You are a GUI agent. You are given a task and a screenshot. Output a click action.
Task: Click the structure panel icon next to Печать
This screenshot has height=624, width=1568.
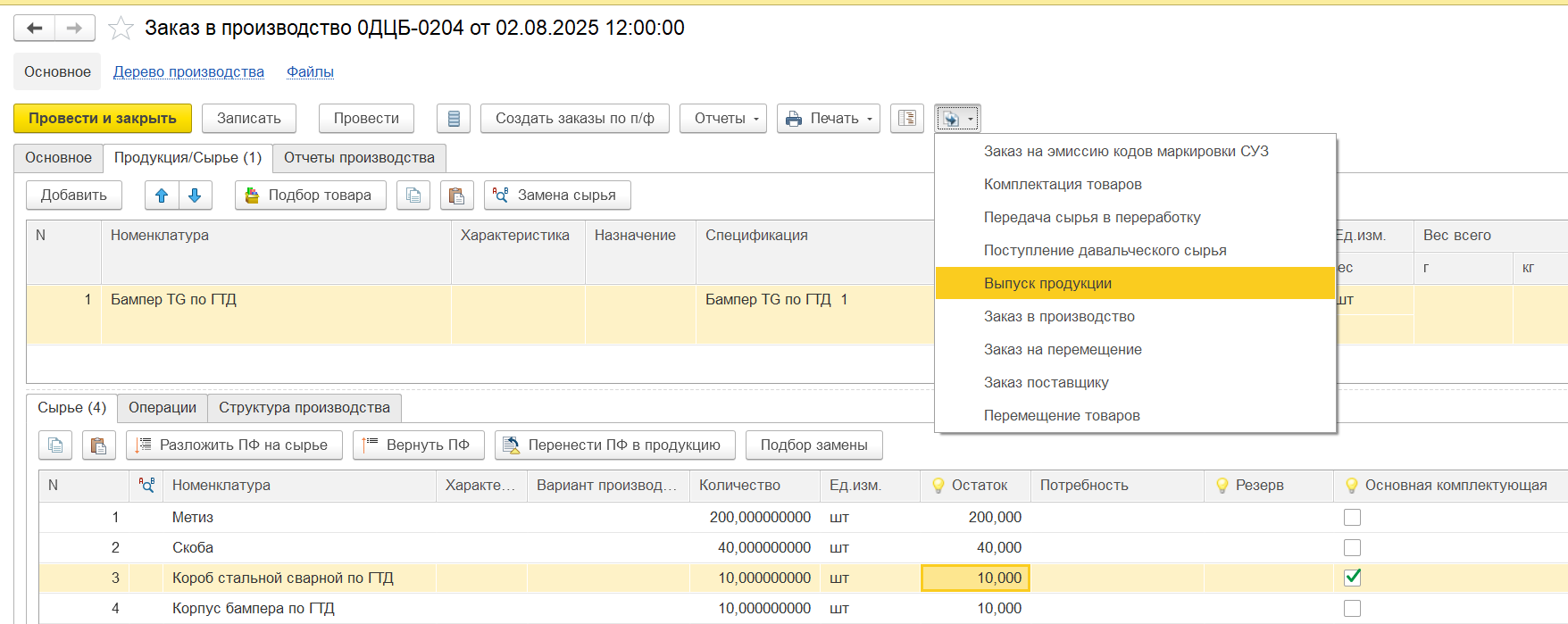[x=907, y=119]
